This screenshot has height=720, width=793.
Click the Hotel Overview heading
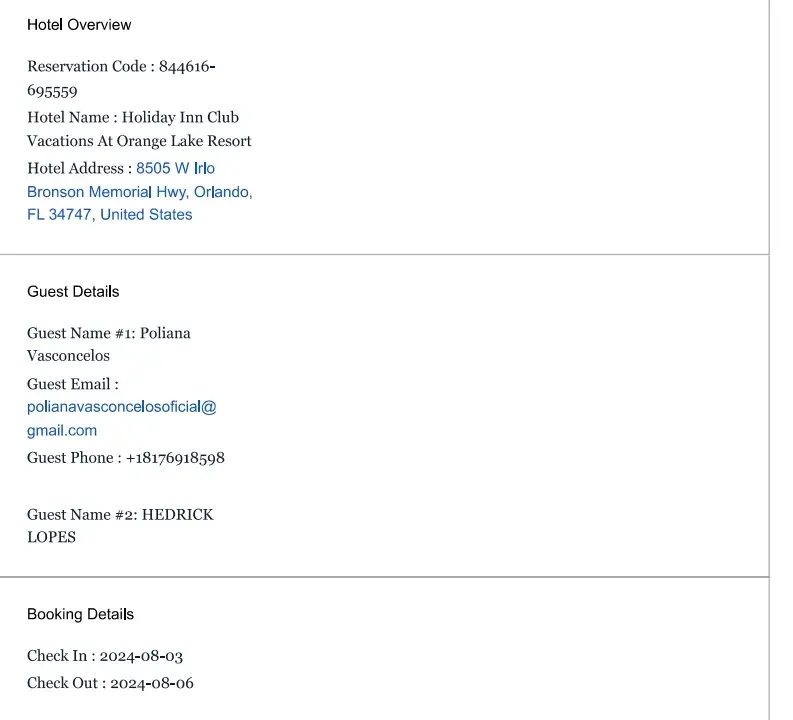(79, 24)
